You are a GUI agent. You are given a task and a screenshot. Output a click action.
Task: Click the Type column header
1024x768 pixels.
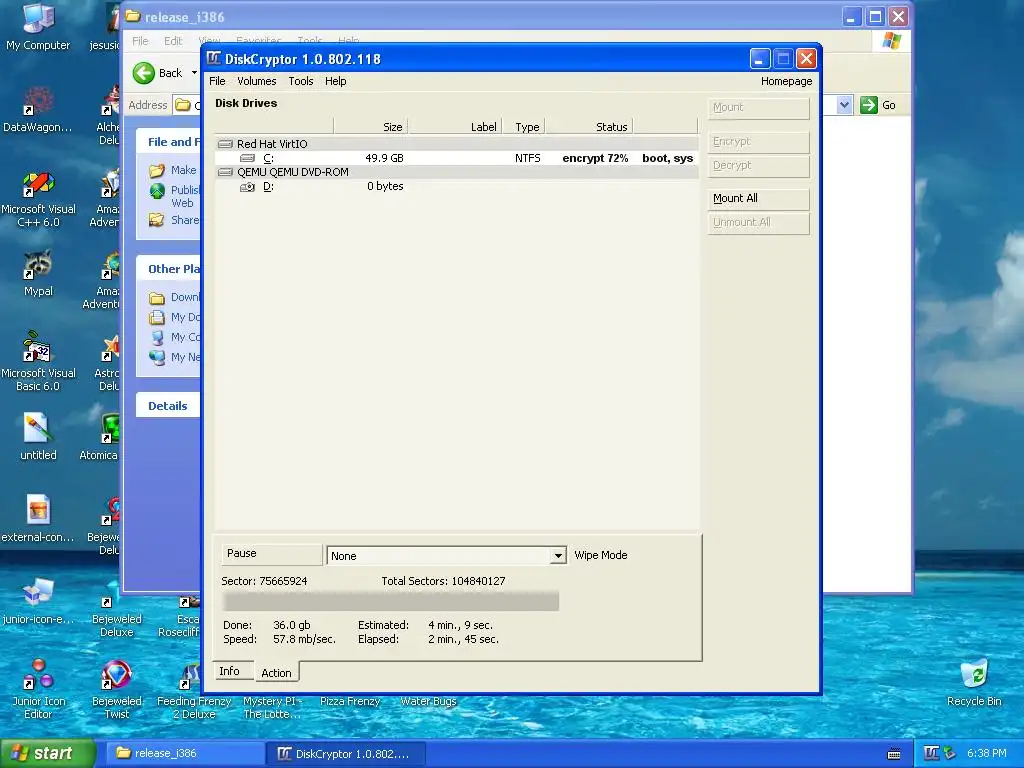tap(524, 127)
